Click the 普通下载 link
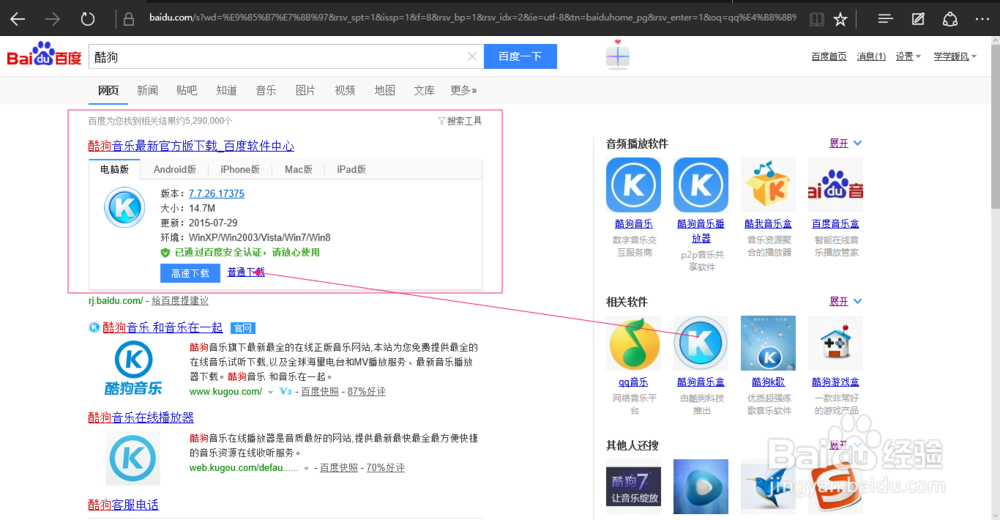This screenshot has height=520, width=1000. (x=246, y=272)
